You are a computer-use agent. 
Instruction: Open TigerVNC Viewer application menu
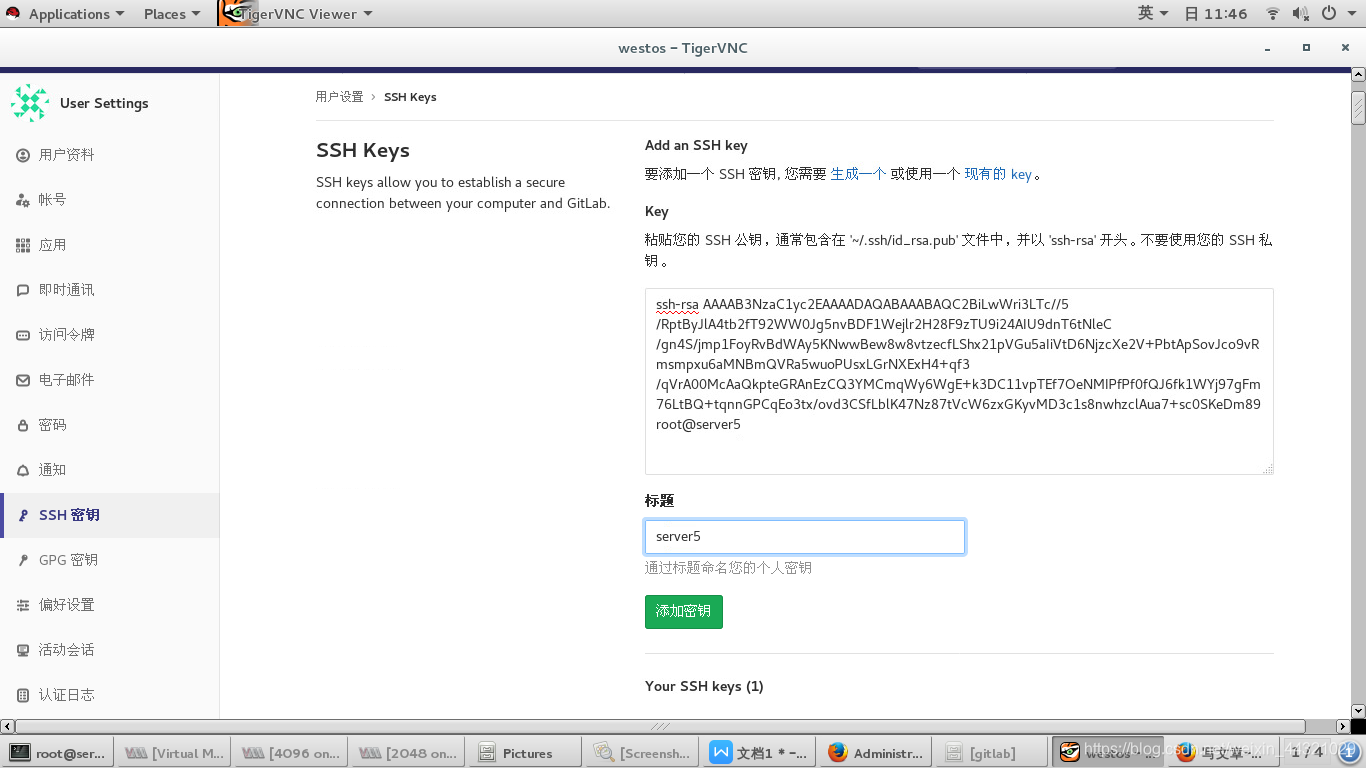[x=296, y=14]
